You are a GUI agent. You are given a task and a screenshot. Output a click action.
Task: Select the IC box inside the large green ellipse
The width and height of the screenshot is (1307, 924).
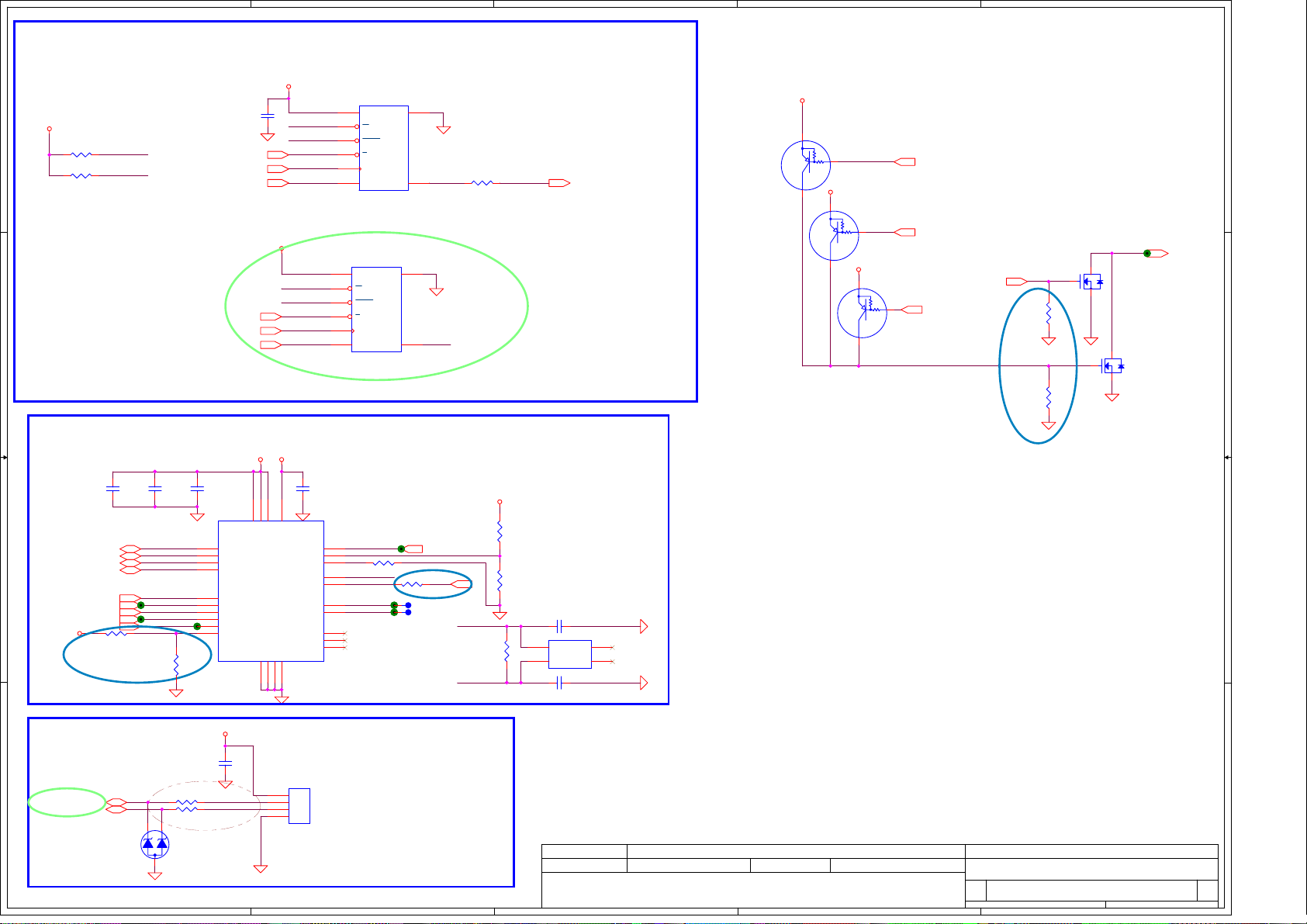376,310
